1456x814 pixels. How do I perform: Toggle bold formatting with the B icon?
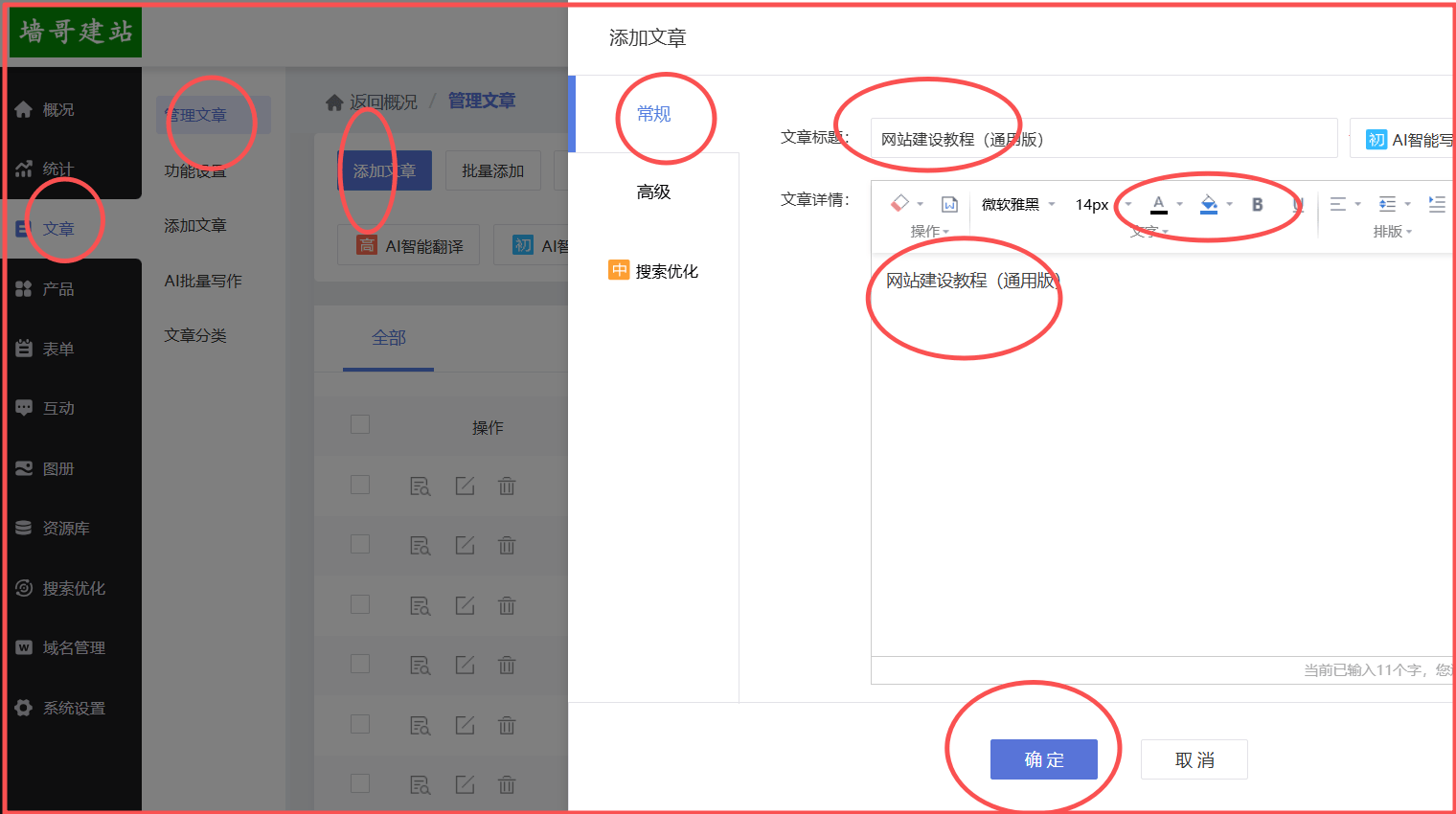point(1257,204)
